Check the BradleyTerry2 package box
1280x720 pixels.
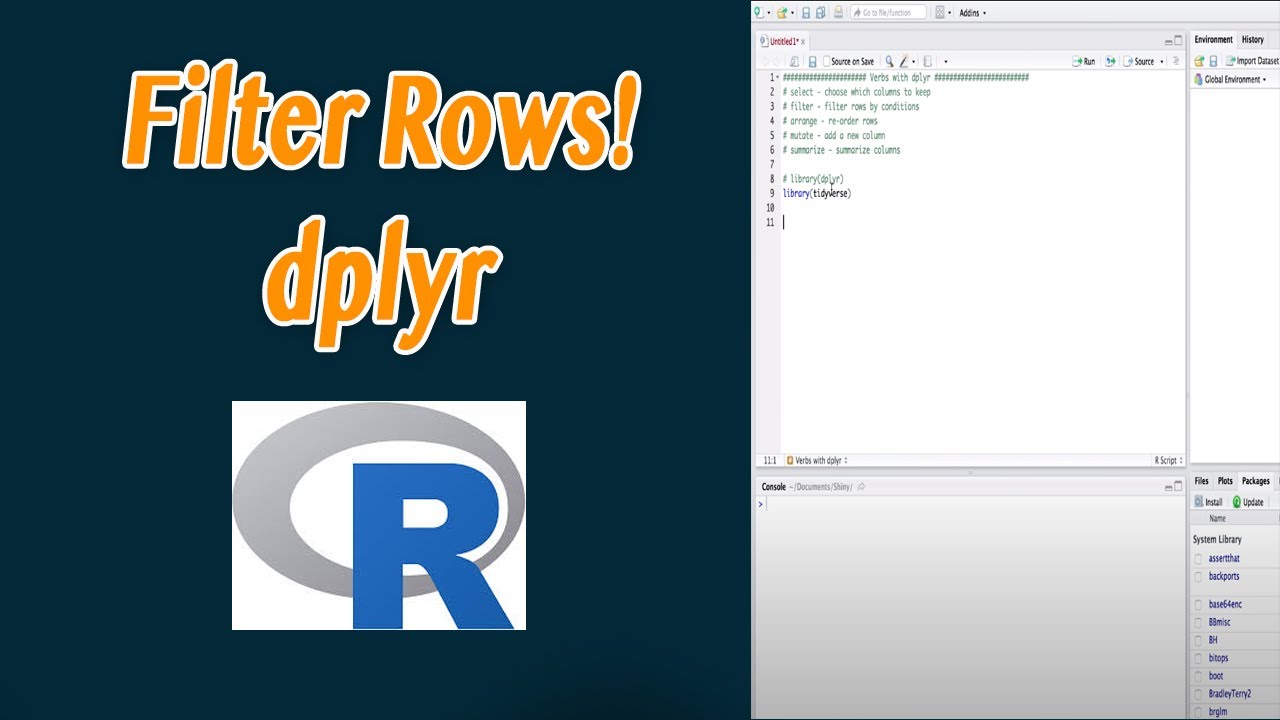coord(1199,695)
